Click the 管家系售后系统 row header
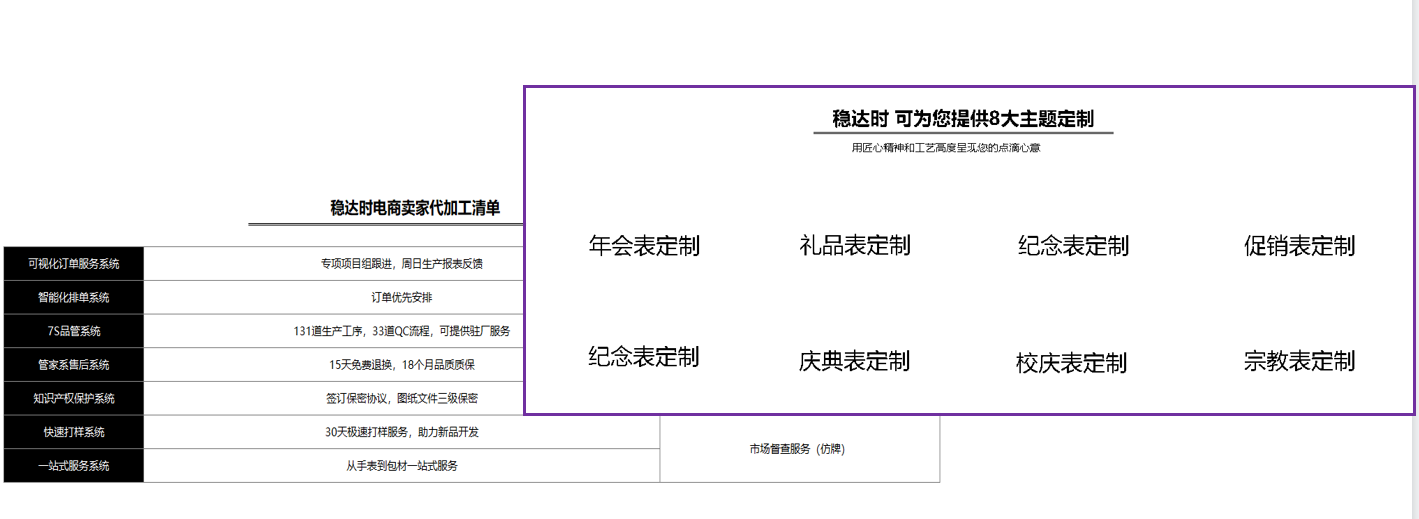This screenshot has height=519, width=1419. click(x=74, y=365)
